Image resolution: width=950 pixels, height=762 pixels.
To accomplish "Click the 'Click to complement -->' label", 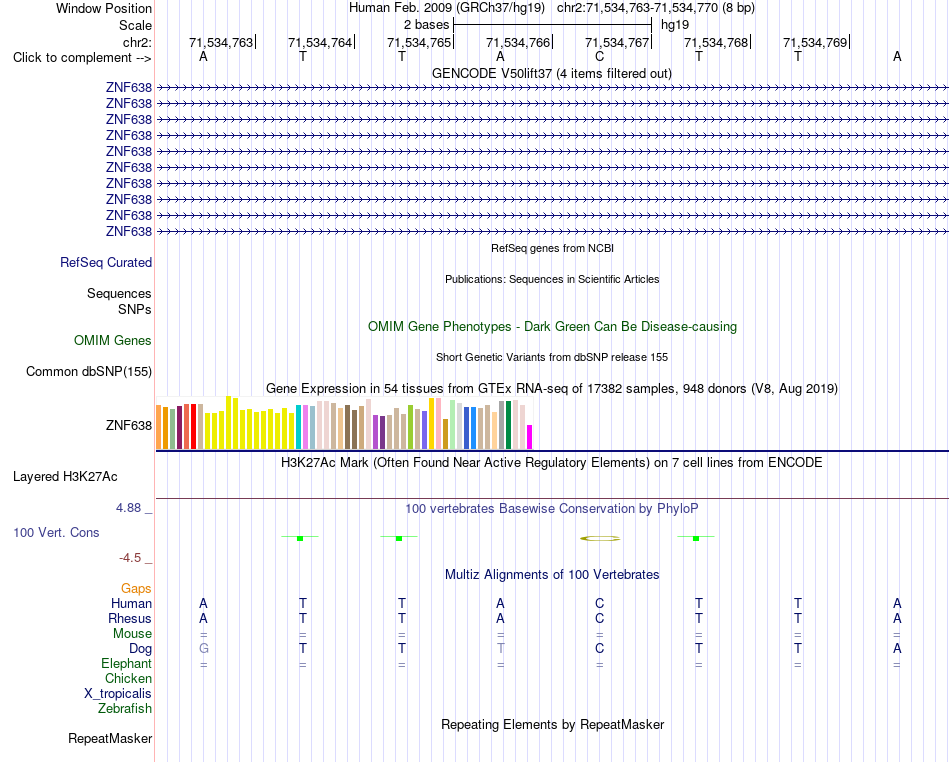I will 82,58.
